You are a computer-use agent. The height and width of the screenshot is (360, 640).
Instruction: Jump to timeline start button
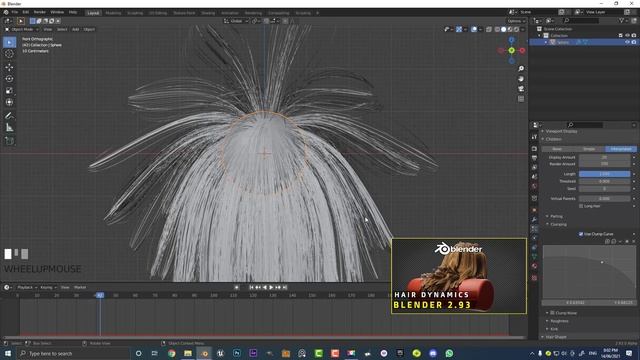tap(251, 287)
